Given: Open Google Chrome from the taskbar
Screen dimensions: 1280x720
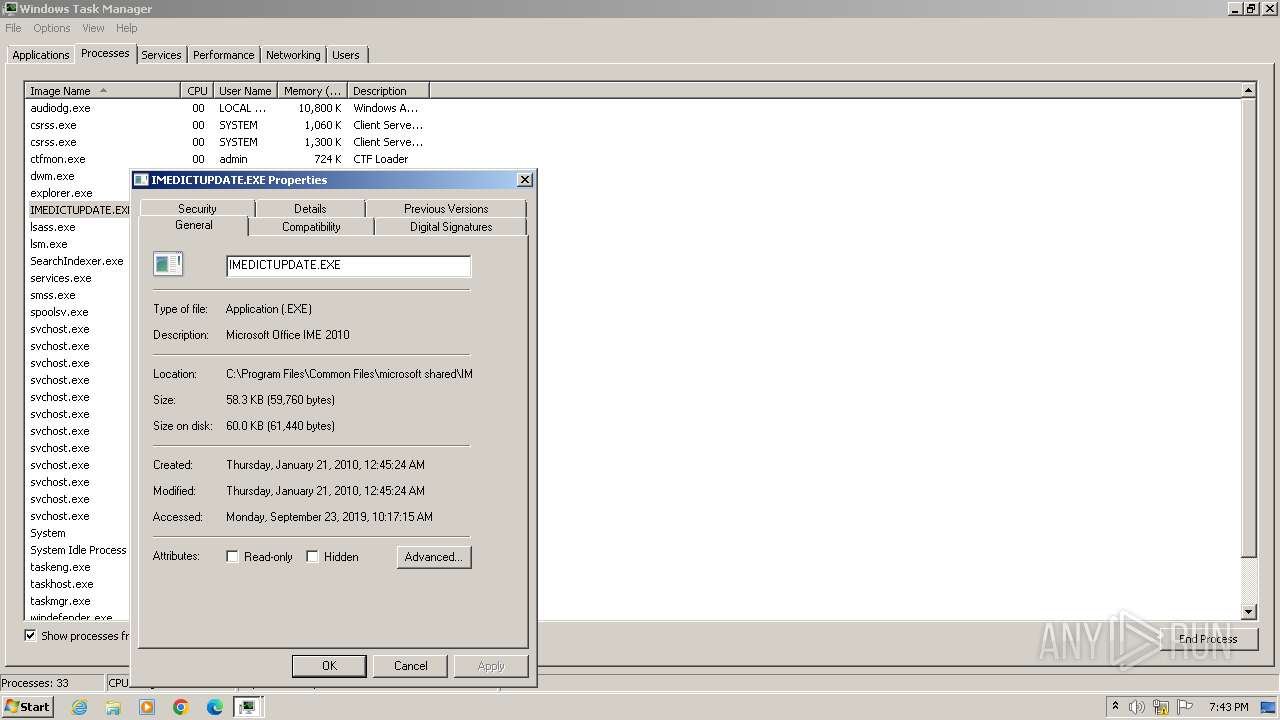Looking at the screenshot, I should point(181,707).
